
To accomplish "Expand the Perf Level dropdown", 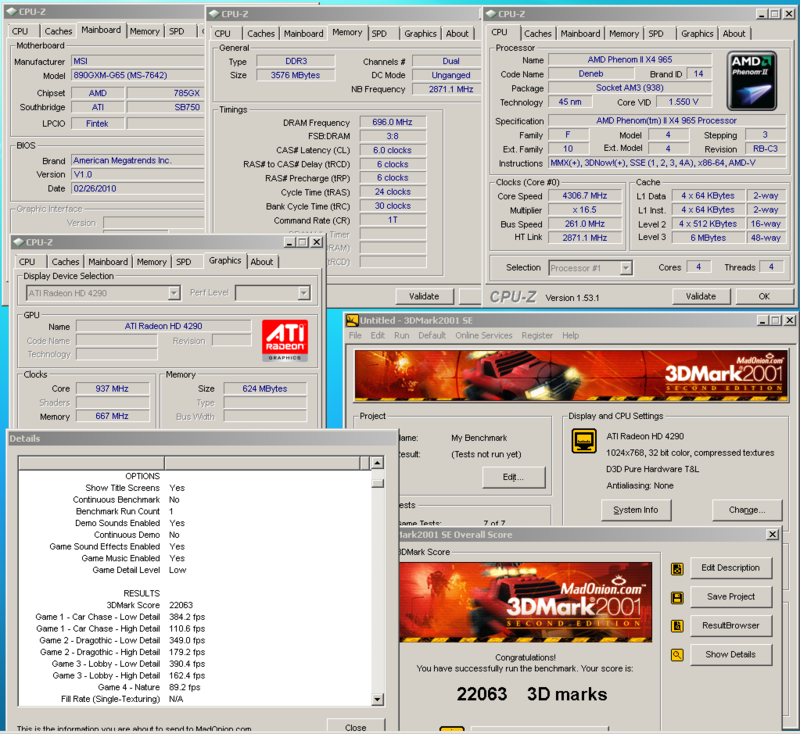I will pos(303,293).
